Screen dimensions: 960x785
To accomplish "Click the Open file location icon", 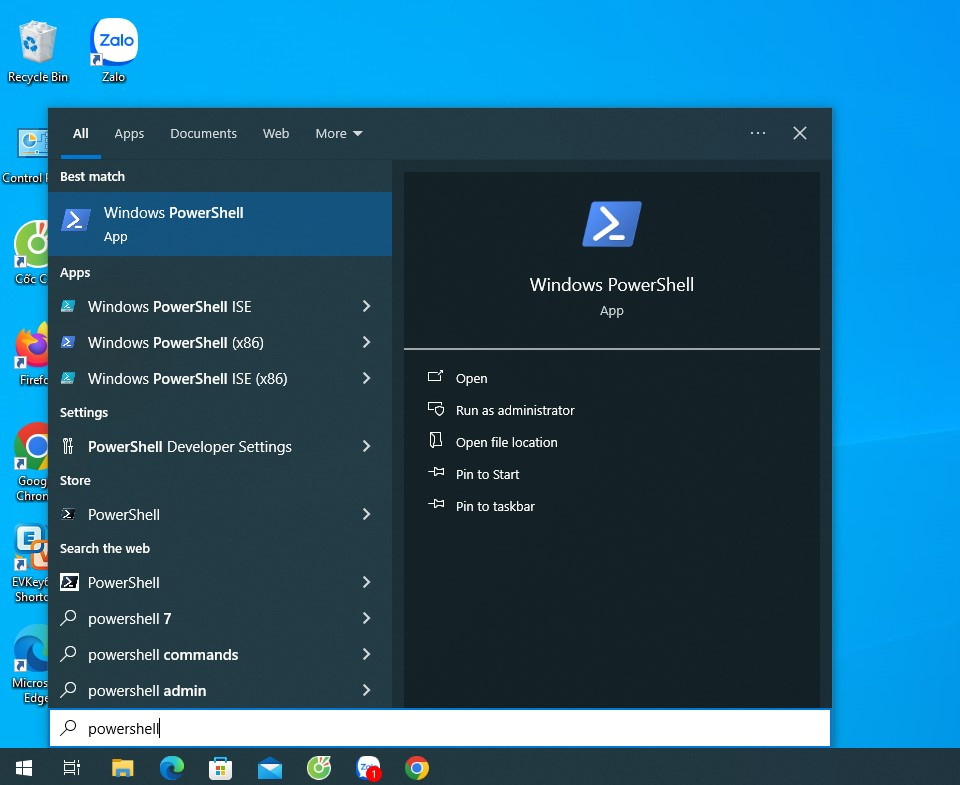I will tap(435, 441).
